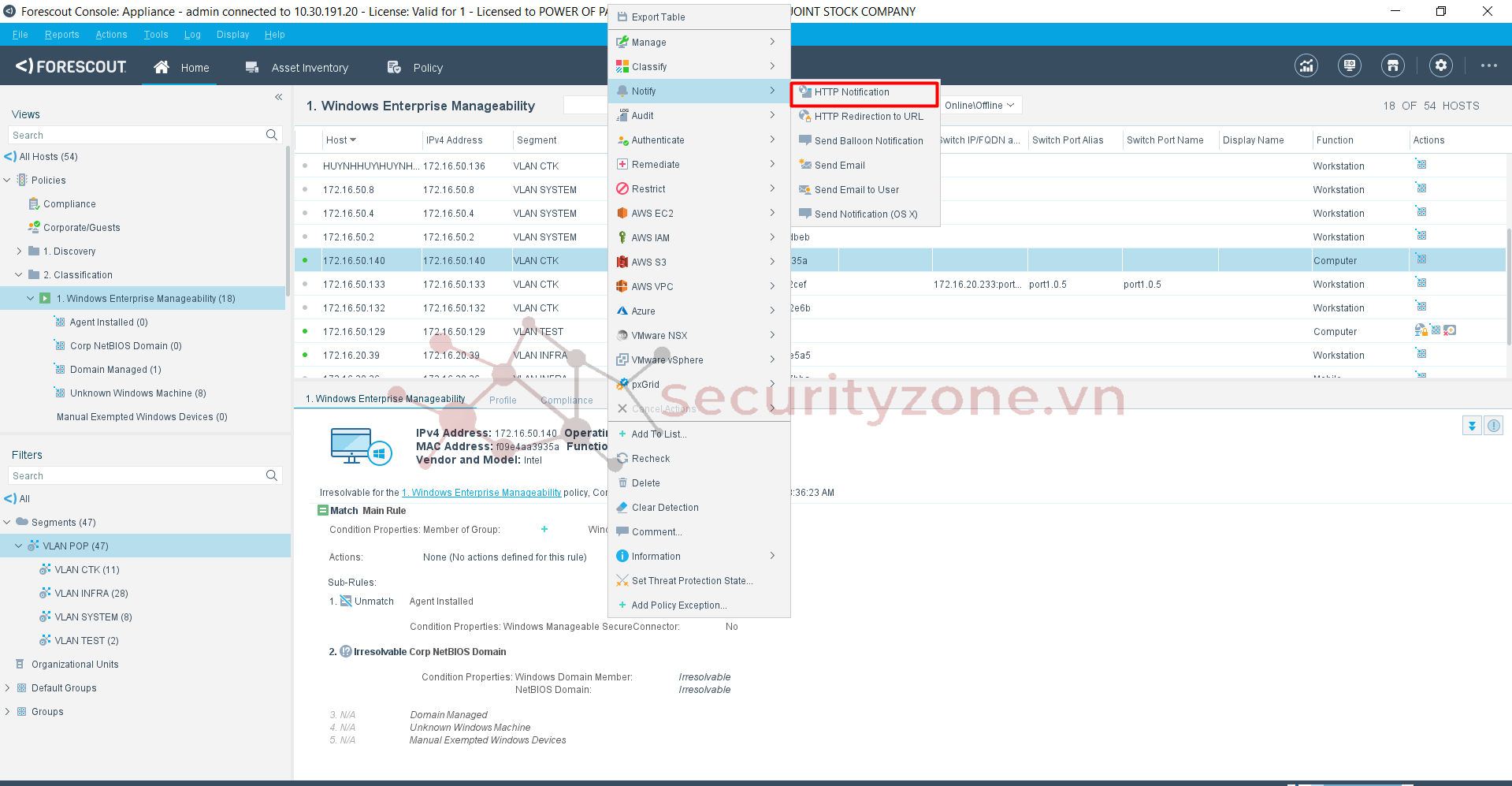Click the Windows computer icon in details
Image resolution: width=1512 pixels, height=786 pixels.
pyautogui.click(x=361, y=446)
